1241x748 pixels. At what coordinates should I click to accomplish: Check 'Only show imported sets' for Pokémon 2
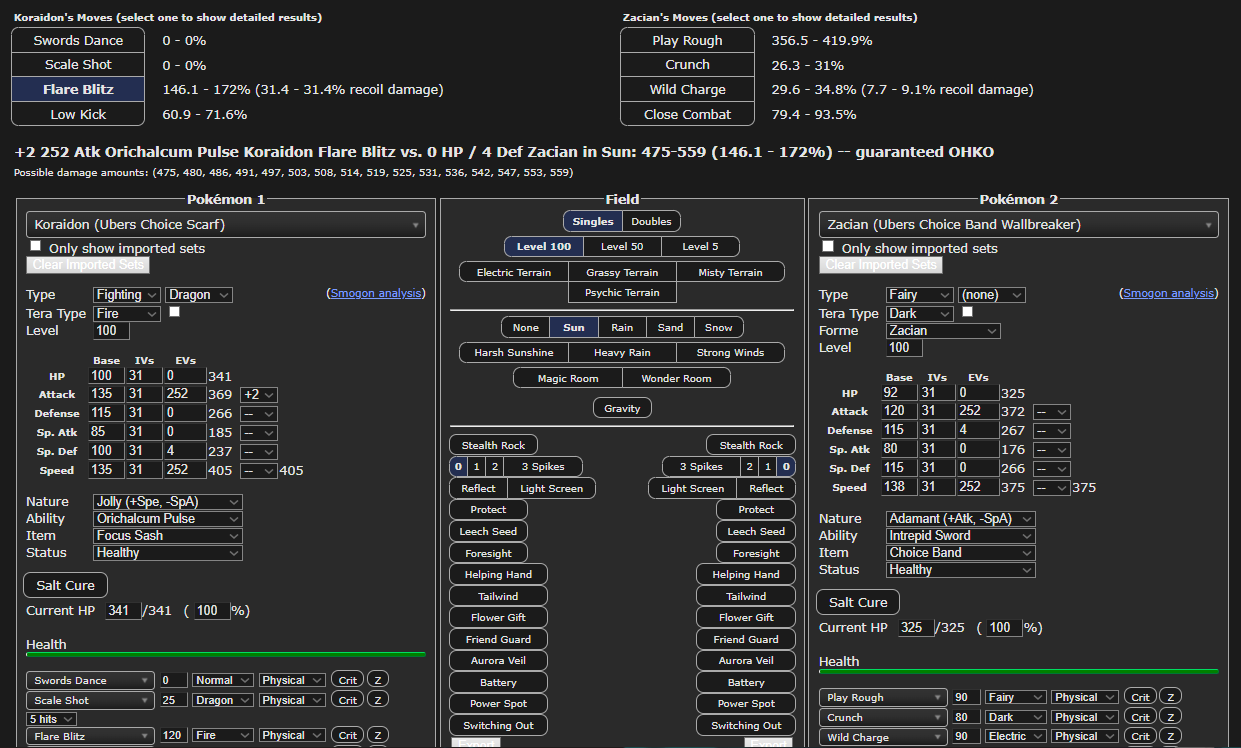click(x=828, y=246)
